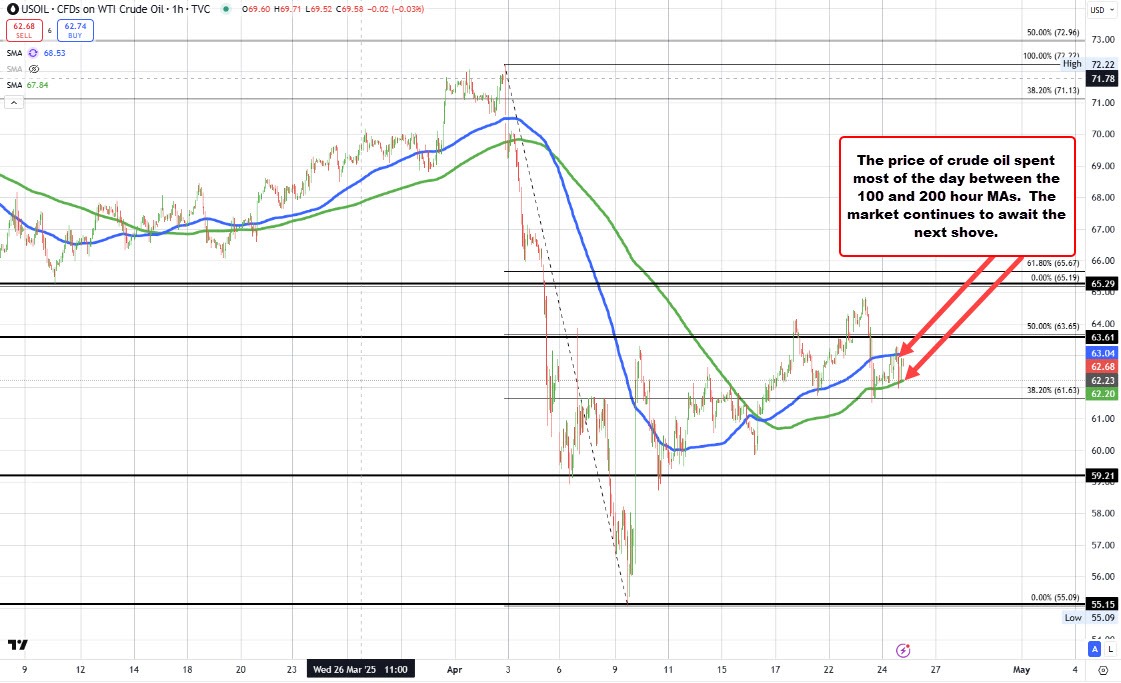Click the 62.68 SELL button
The width and height of the screenshot is (1121, 683).
(x=24, y=30)
